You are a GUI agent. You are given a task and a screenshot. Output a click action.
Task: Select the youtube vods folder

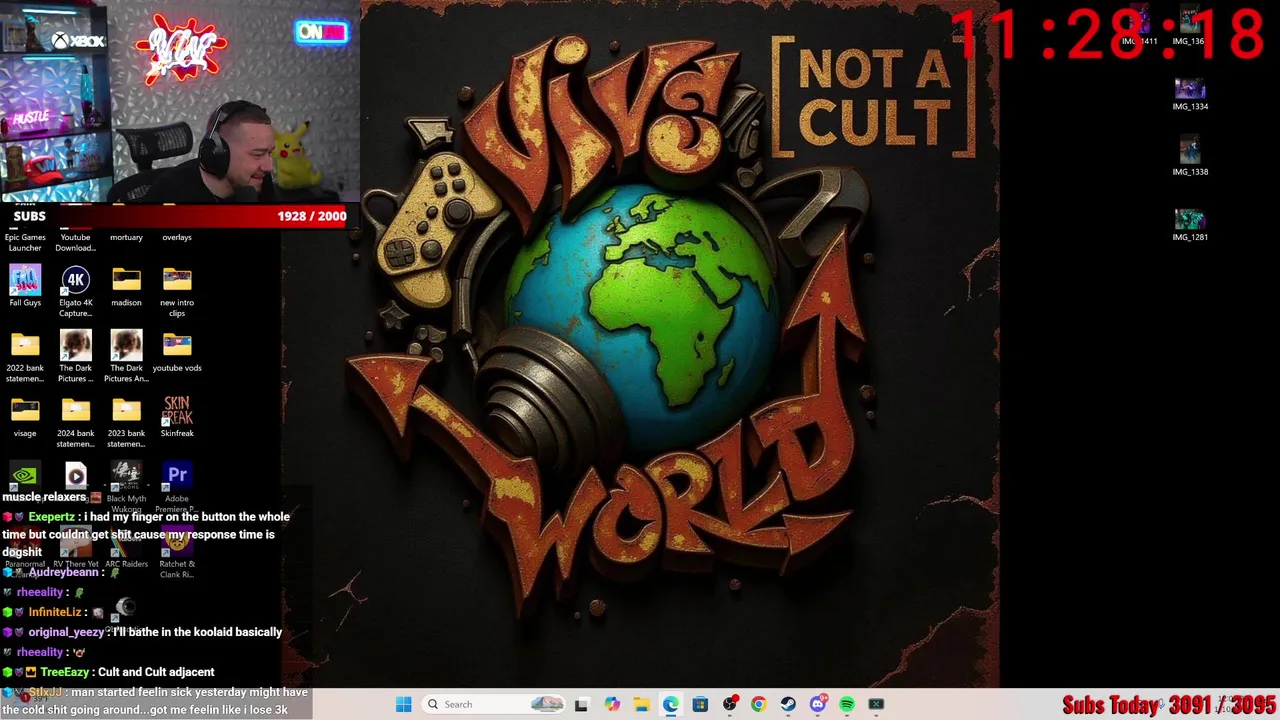(x=177, y=352)
